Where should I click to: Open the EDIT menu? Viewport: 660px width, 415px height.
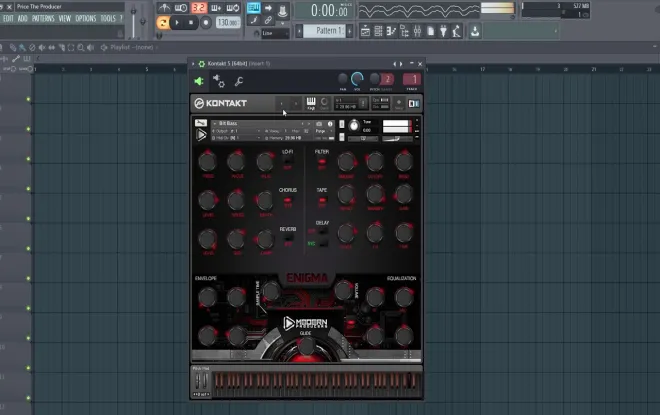click(8, 19)
